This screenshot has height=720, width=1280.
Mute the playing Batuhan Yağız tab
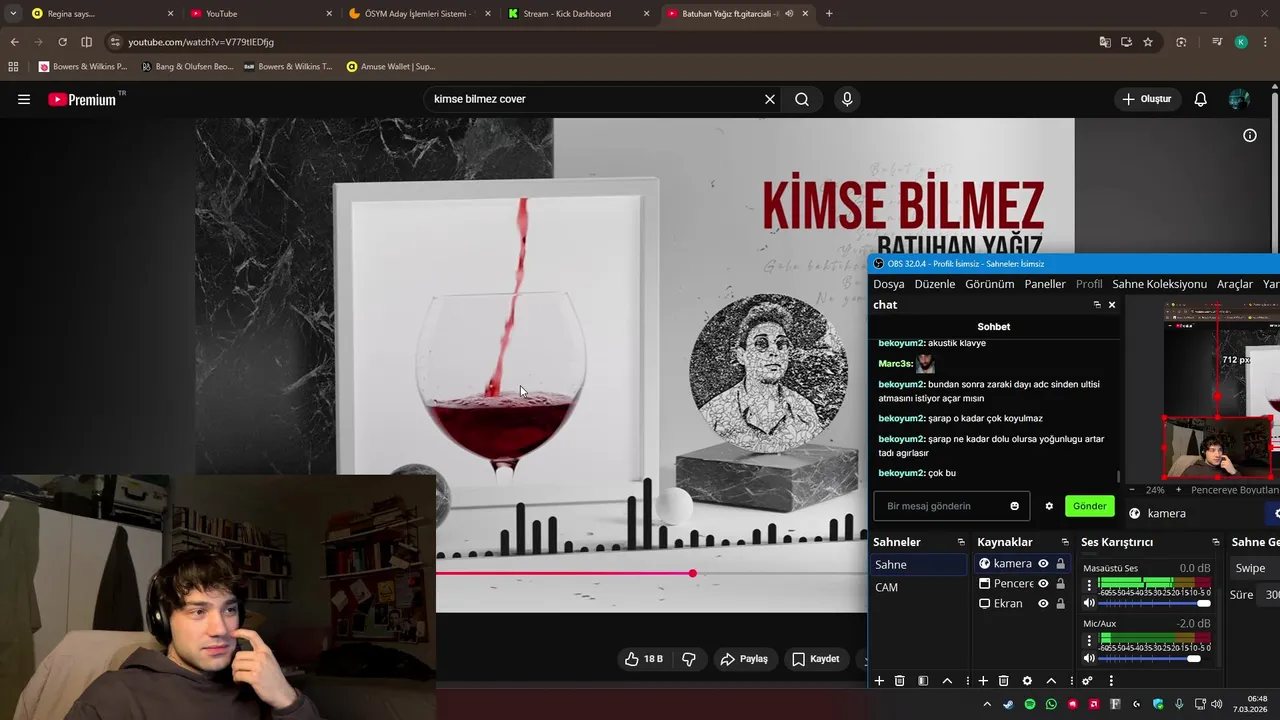(789, 14)
